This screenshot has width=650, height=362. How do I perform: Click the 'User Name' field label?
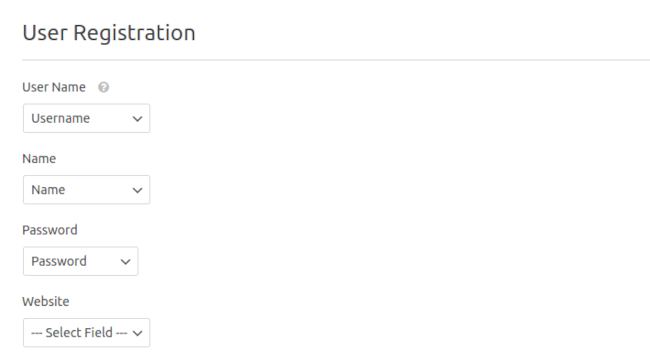pyautogui.click(x=54, y=87)
